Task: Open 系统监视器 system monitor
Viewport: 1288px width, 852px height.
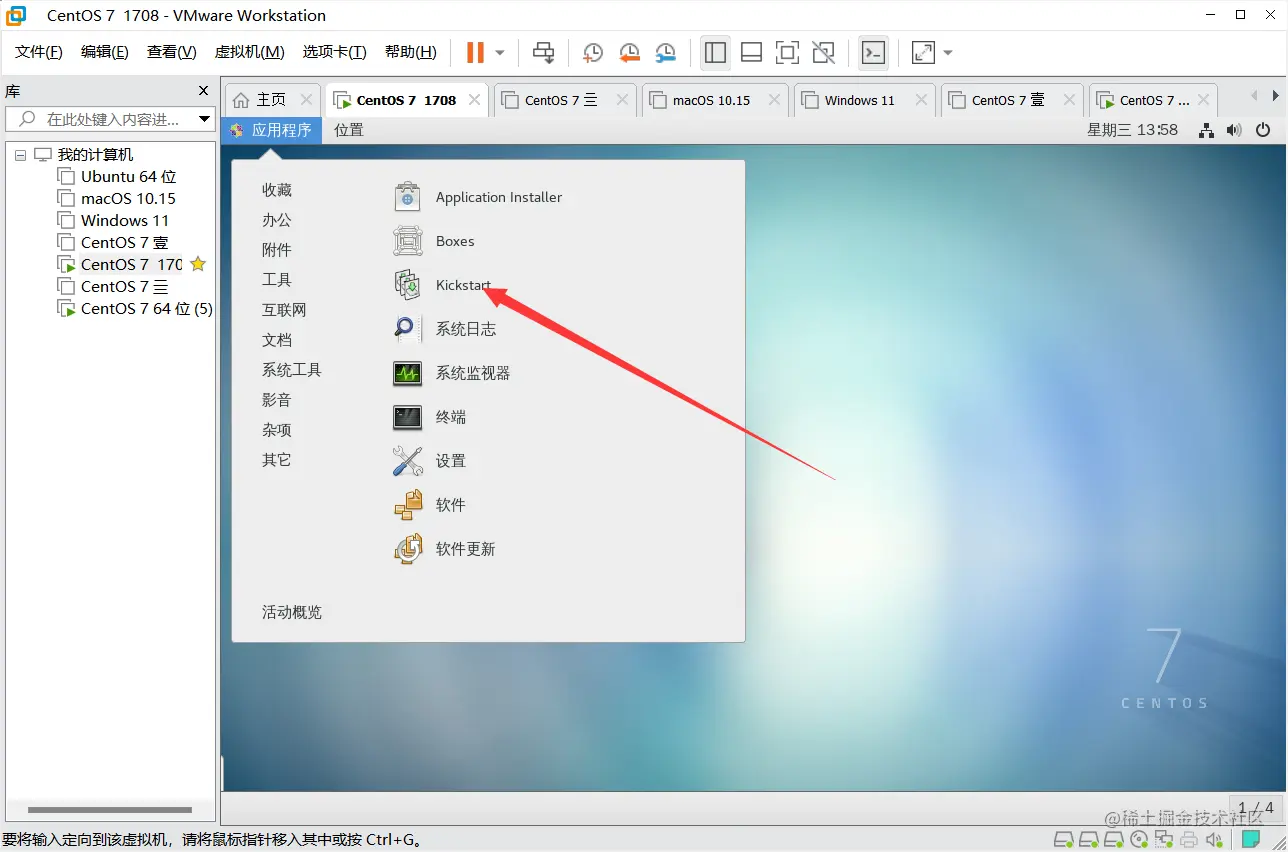Action: coord(451,373)
